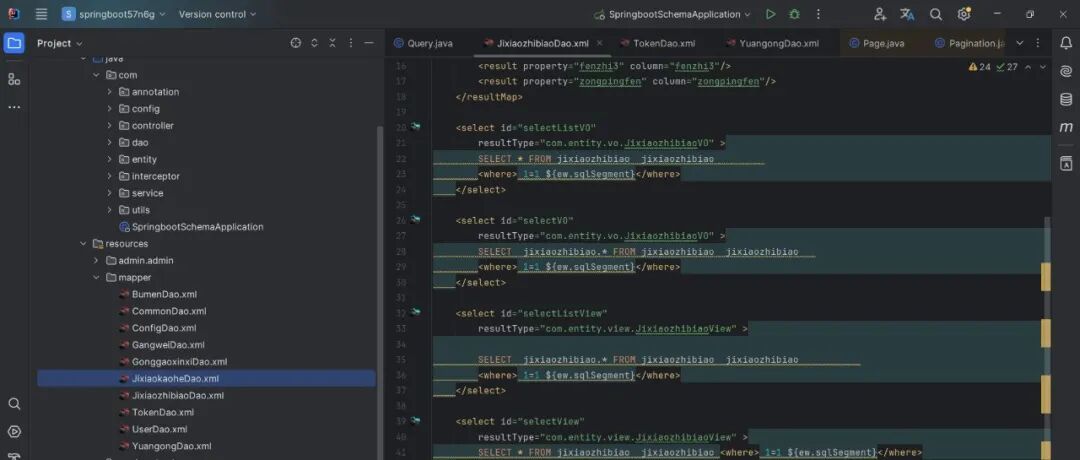Viewport: 1080px width, 460px height.
Task: Collapse the mapper folder chevron
Action: (96, 278)
